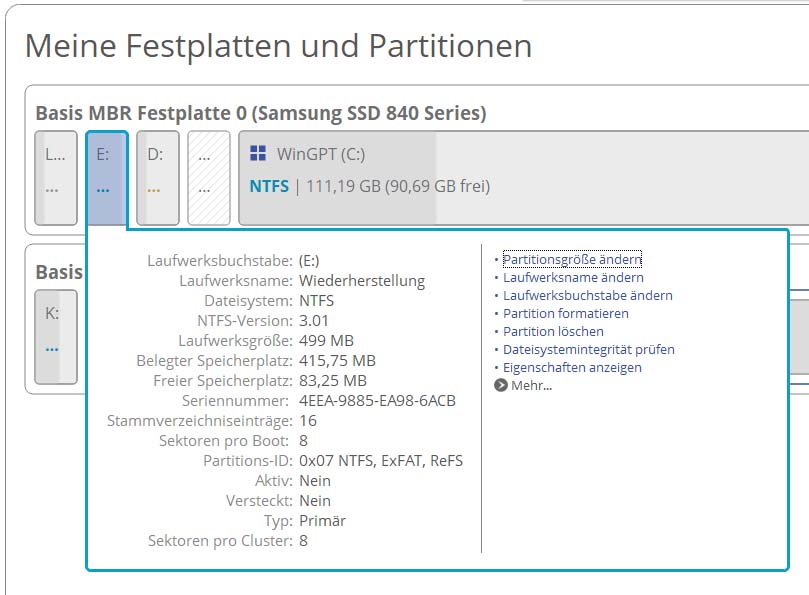Open Eigenschaften anzeigen
The width and height of the screenshot is (809, 595).
pos(572,368)
